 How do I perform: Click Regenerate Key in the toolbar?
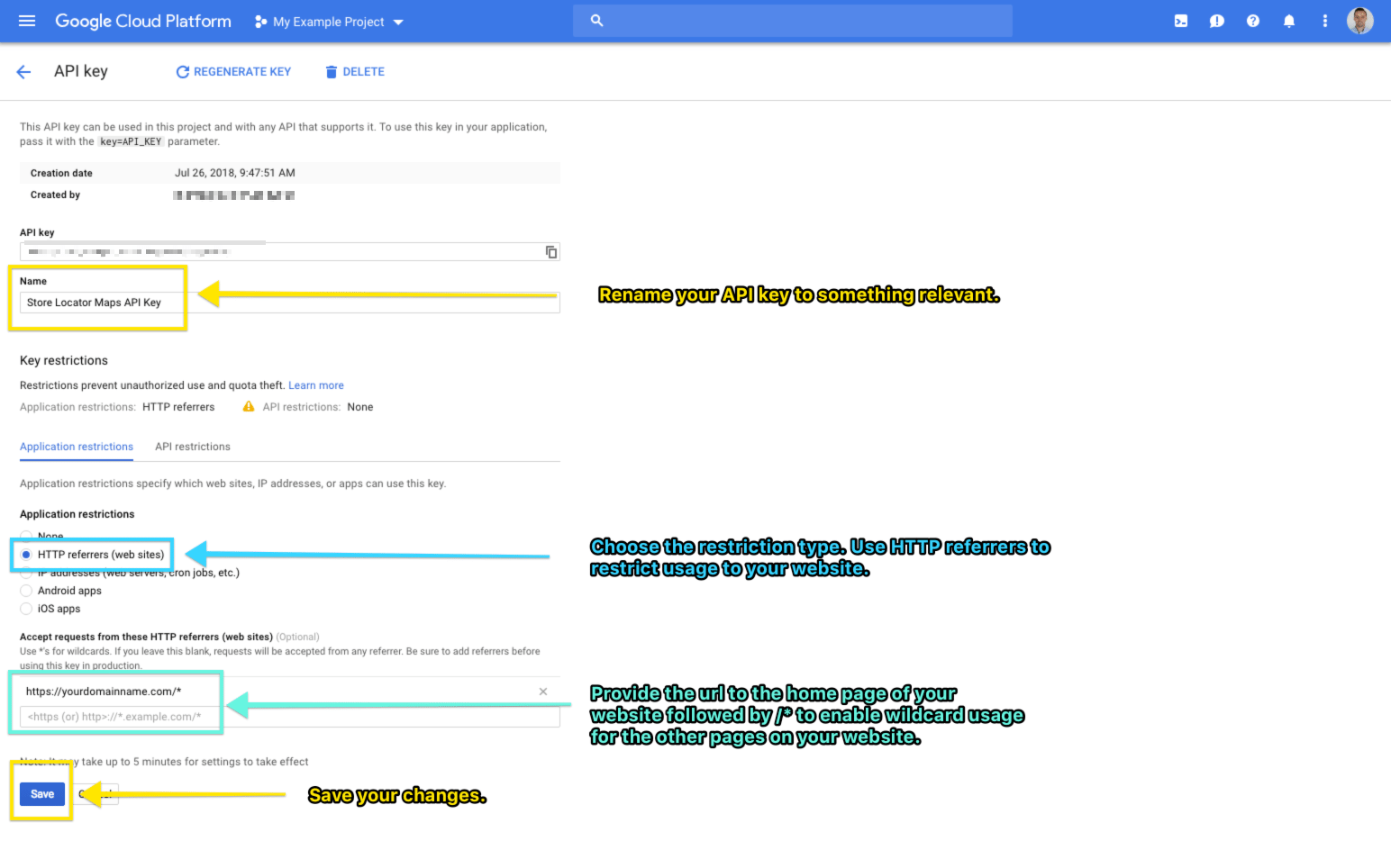tap(233, 71)
